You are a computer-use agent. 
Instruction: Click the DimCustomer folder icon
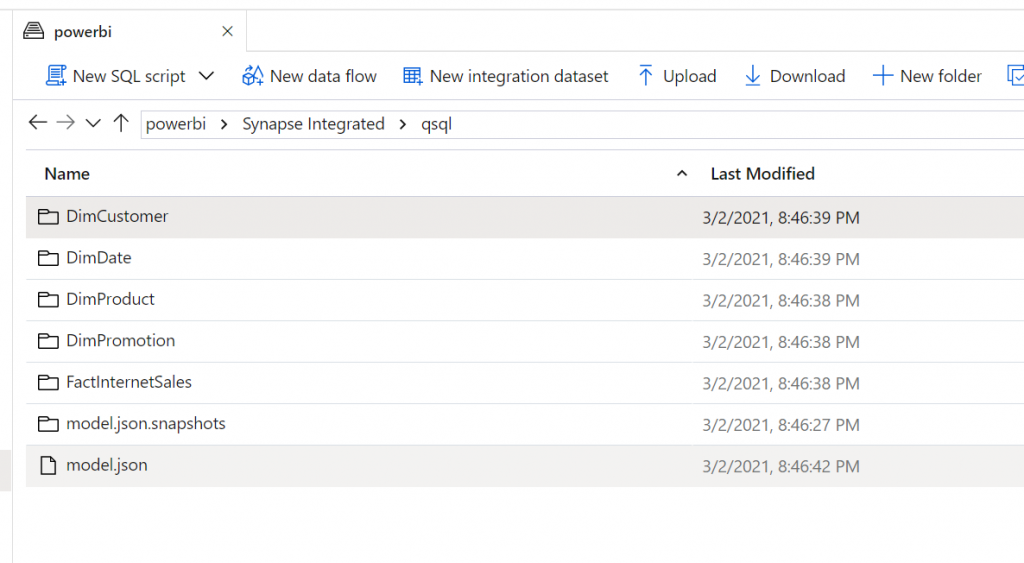pos(48,217)
